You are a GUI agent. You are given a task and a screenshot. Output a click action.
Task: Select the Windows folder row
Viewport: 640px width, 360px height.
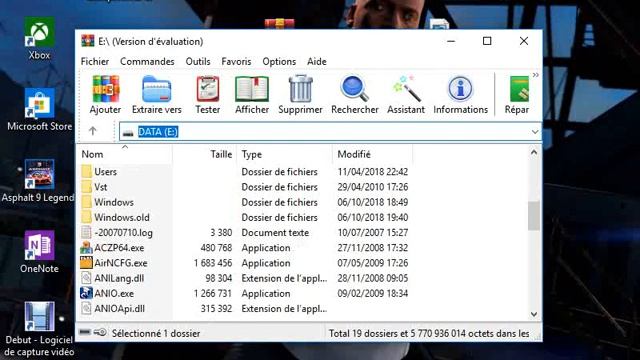coord(245,202)
